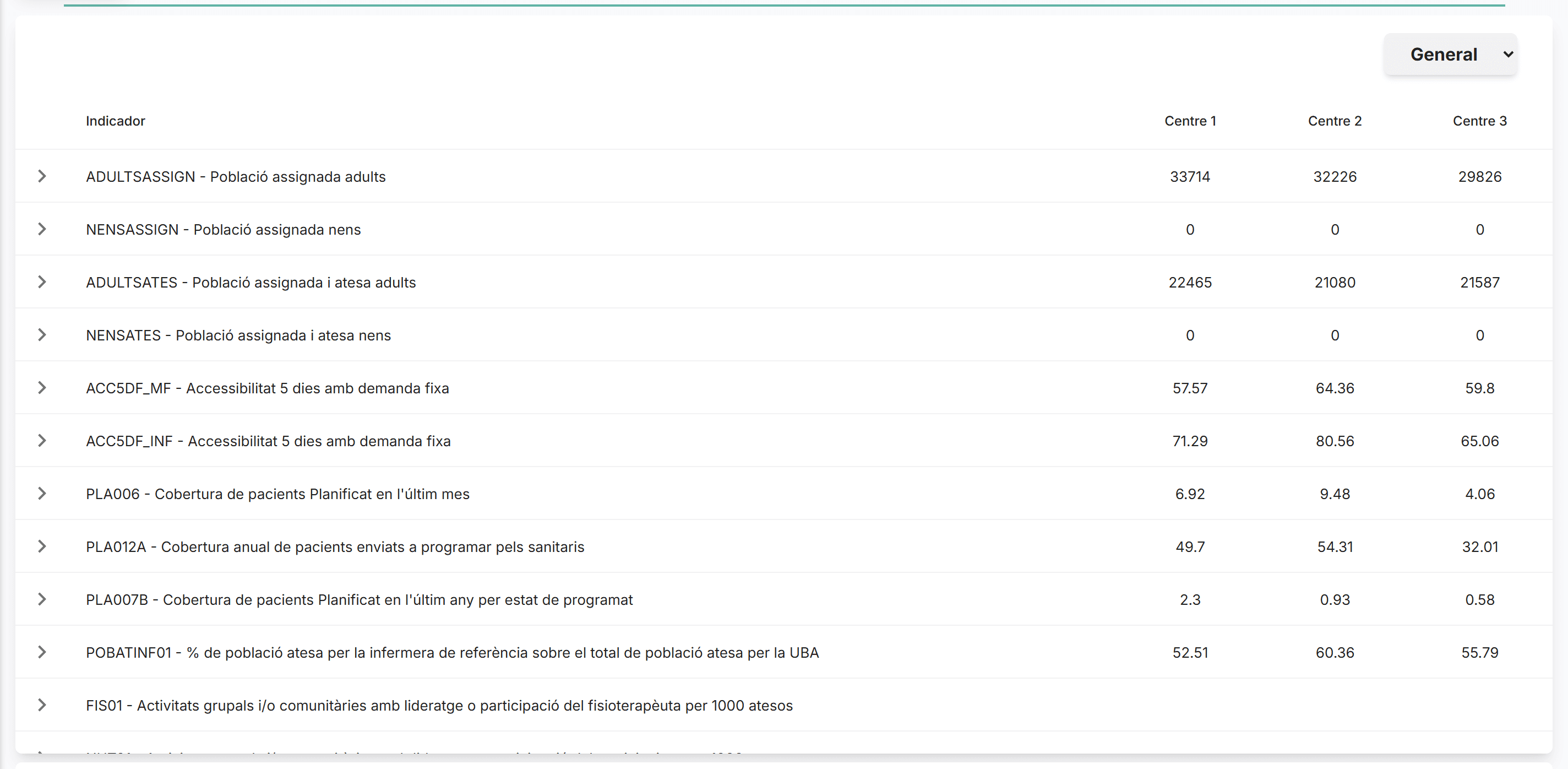Click Centre 1 value 33714
The width and height of the screenshot is (1568, 769).
click(1190, 177)
